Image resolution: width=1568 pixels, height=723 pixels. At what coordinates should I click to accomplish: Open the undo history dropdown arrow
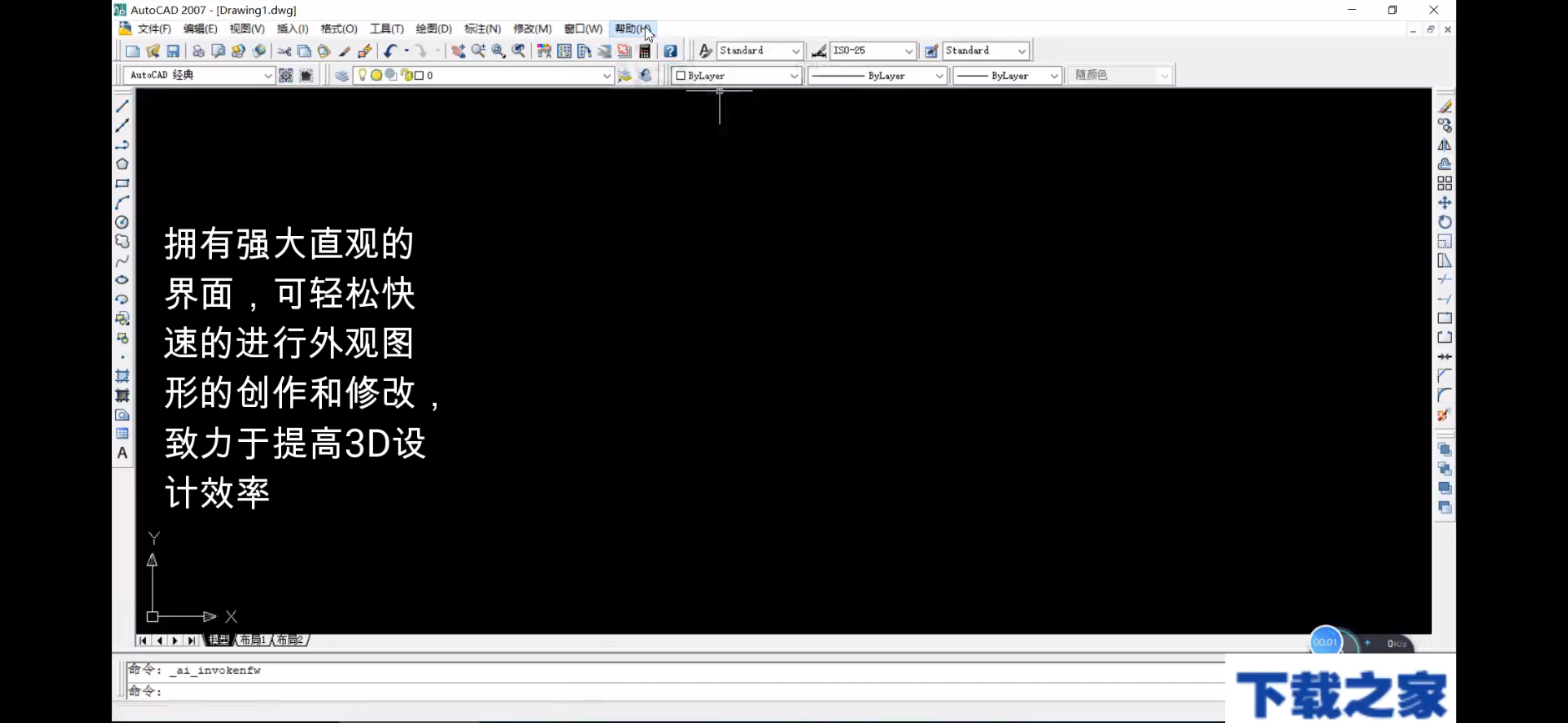[x=406, y=51]
